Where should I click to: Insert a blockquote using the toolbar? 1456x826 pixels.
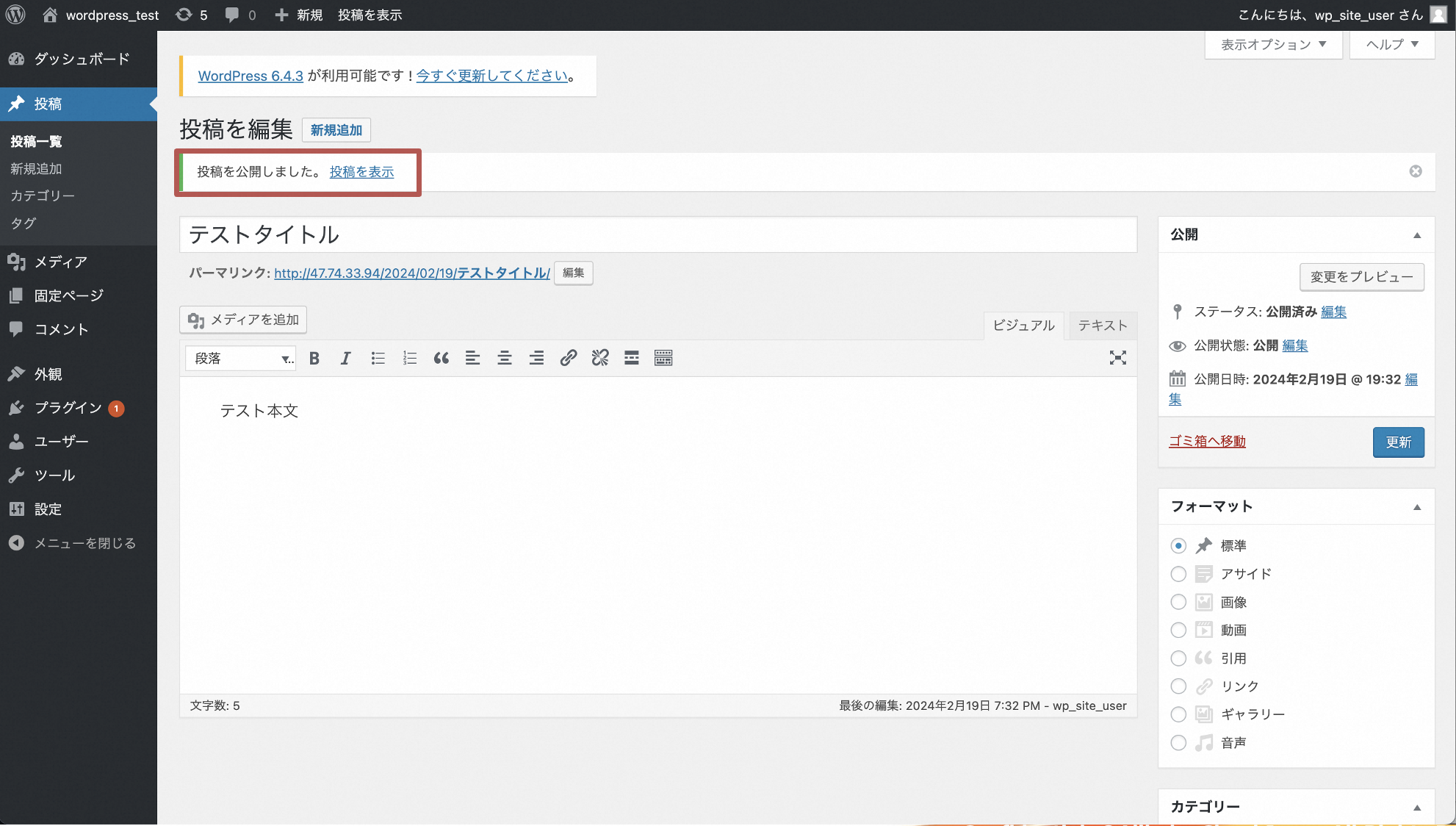[441, 358]
